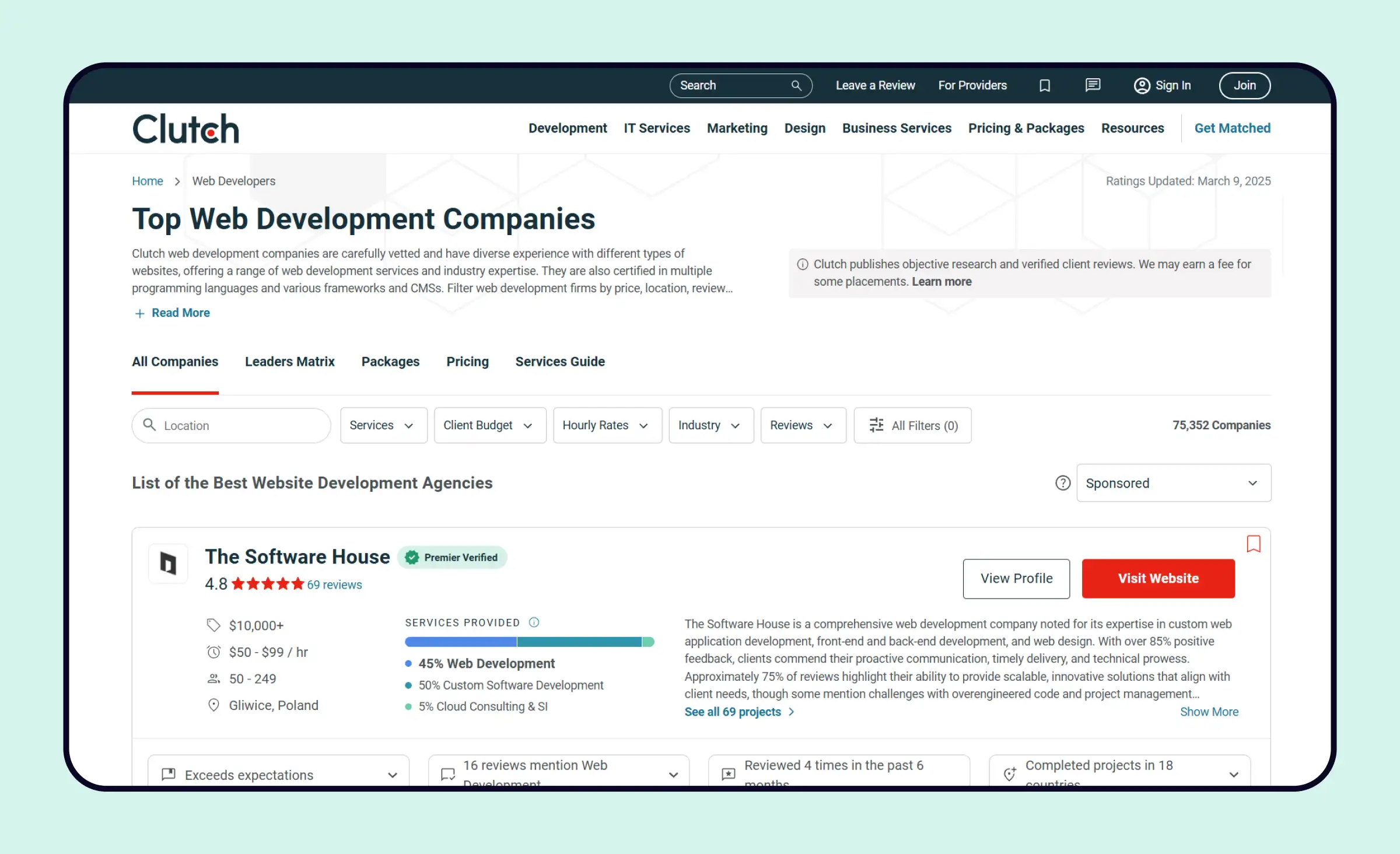
Task: Click the Location input field
Action: (232, 425)
